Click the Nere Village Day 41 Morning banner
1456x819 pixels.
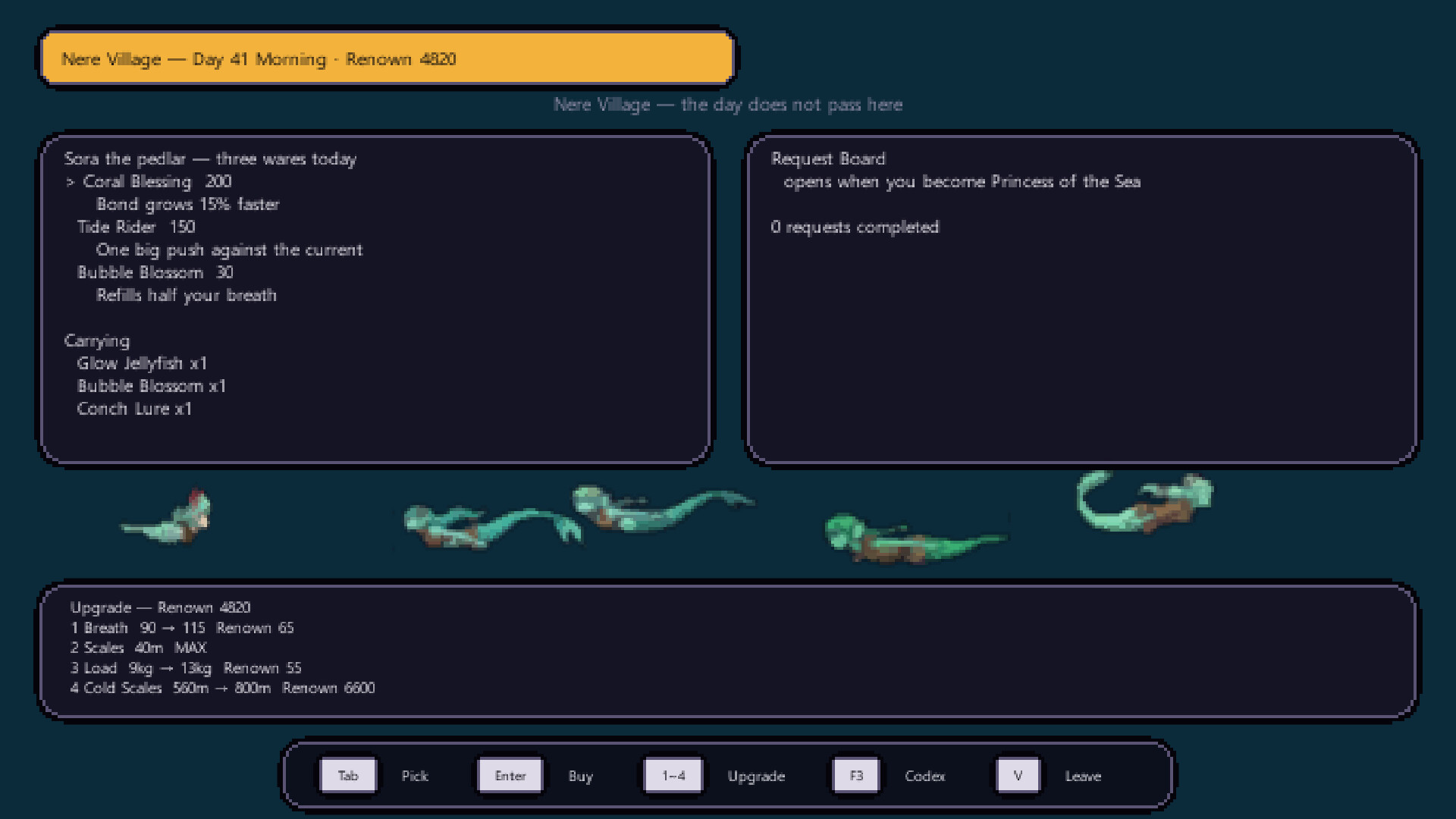(388, 58)
